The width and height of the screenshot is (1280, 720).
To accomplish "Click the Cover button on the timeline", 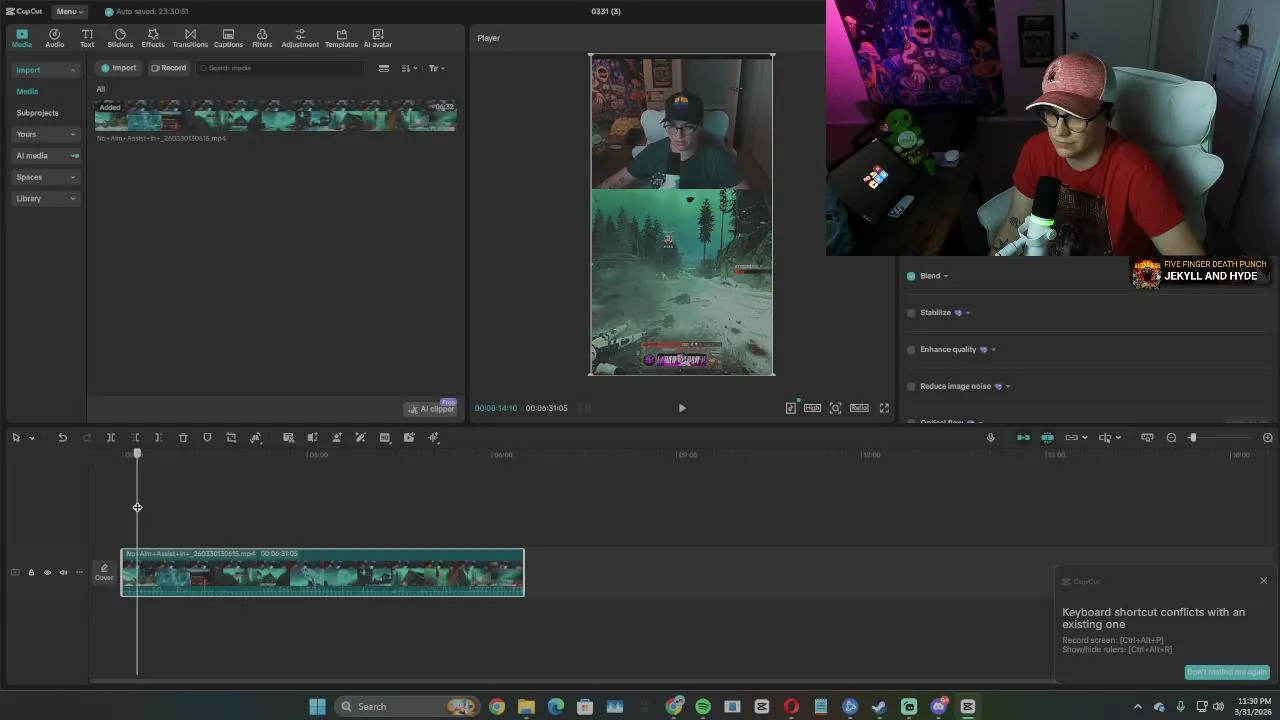I will pyautogui.click(x=104, y=572).
